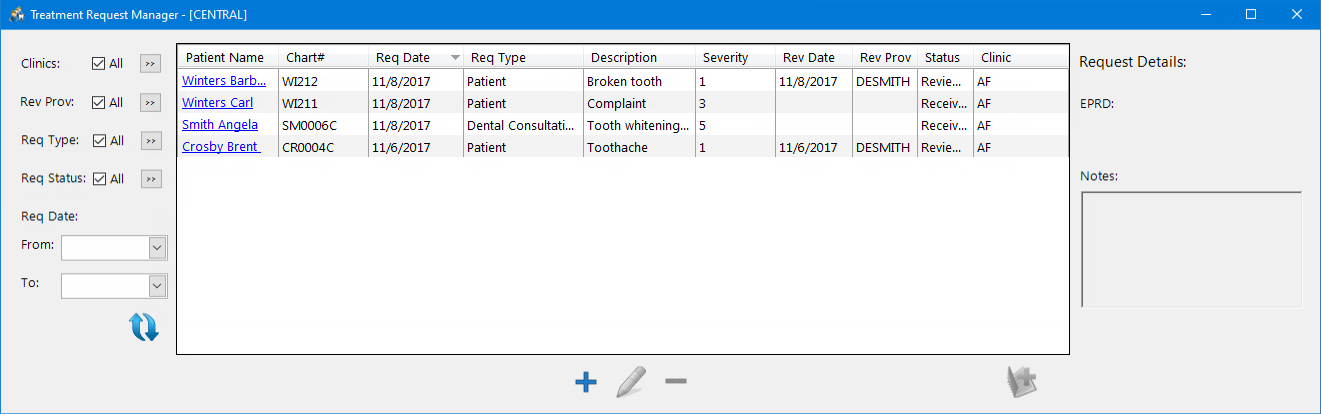This screenshot has height=414, width=1321.
Task: Click the pencil edit request icon
Action: click(631, 381)
